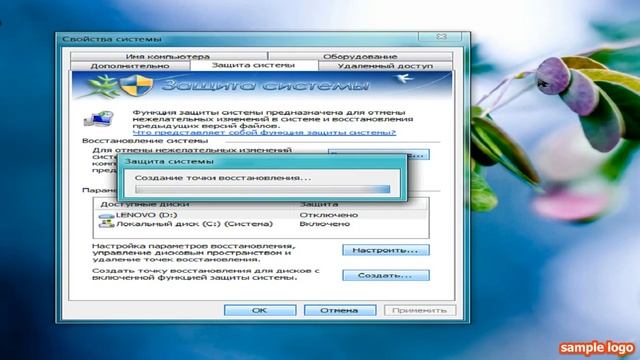Switch to the Имя компьютера tab

(x=168, y=56)
